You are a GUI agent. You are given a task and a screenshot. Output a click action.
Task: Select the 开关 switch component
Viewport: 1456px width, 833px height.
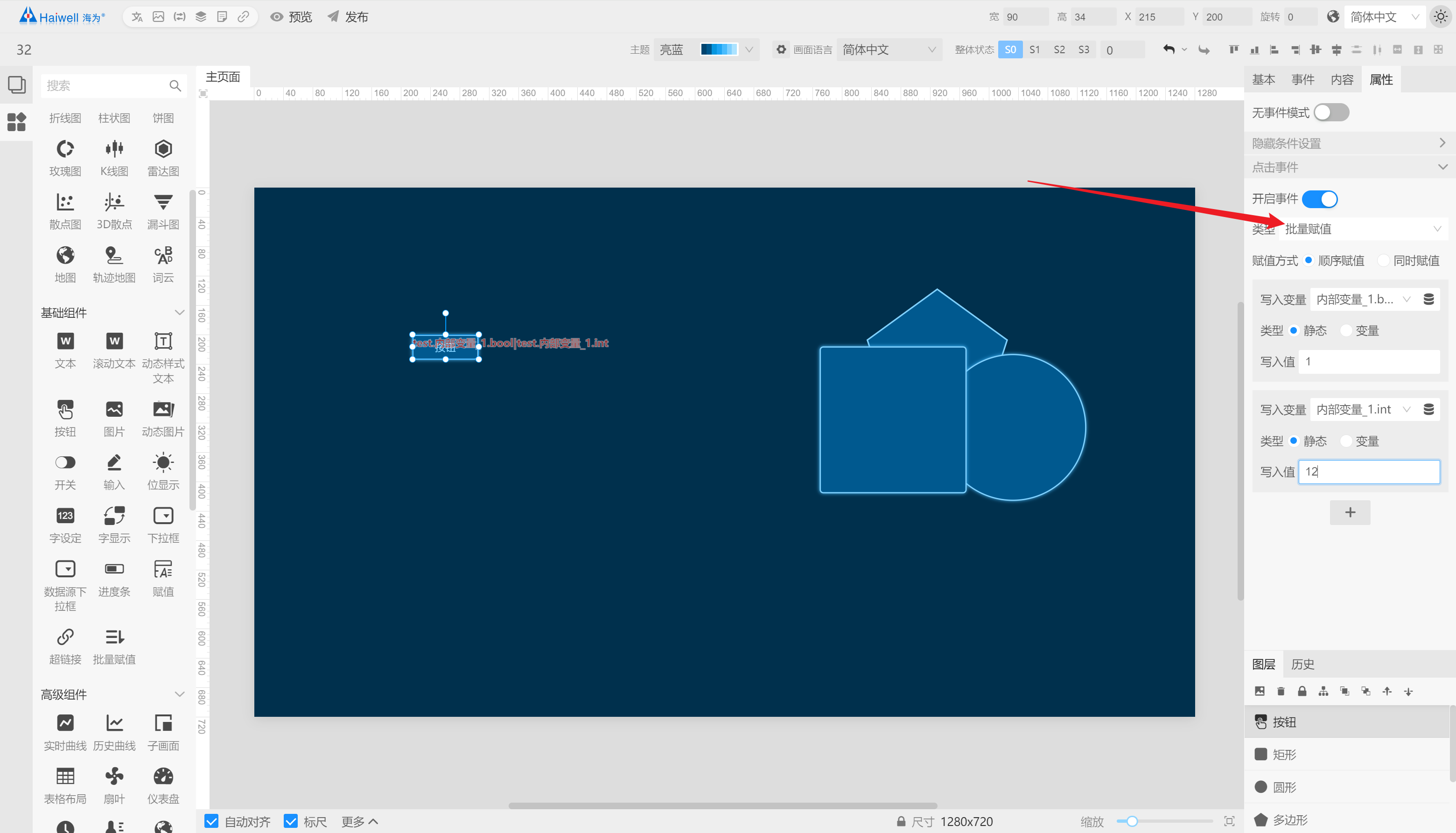pyautogui.click(x=65, y=471)
